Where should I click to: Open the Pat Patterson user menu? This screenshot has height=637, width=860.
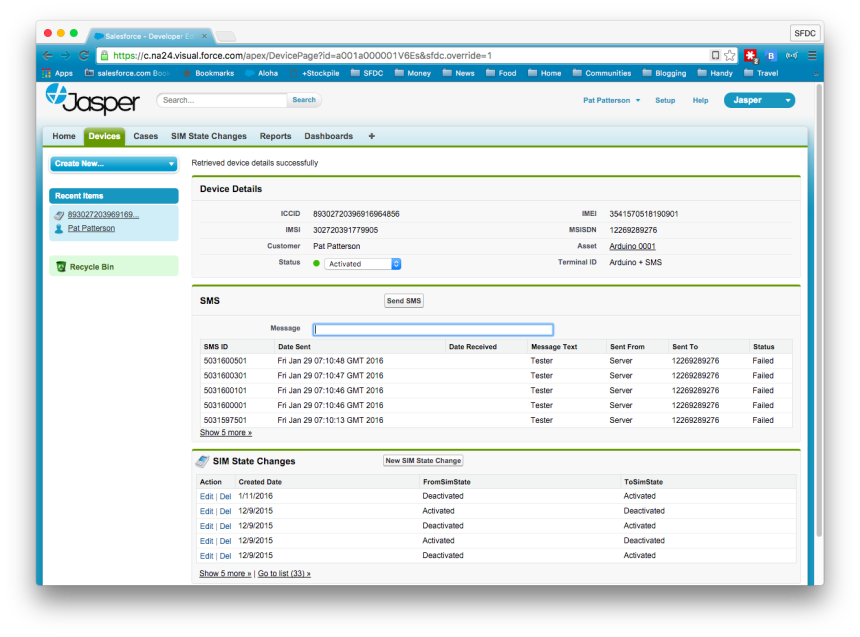tap(612, 100)
